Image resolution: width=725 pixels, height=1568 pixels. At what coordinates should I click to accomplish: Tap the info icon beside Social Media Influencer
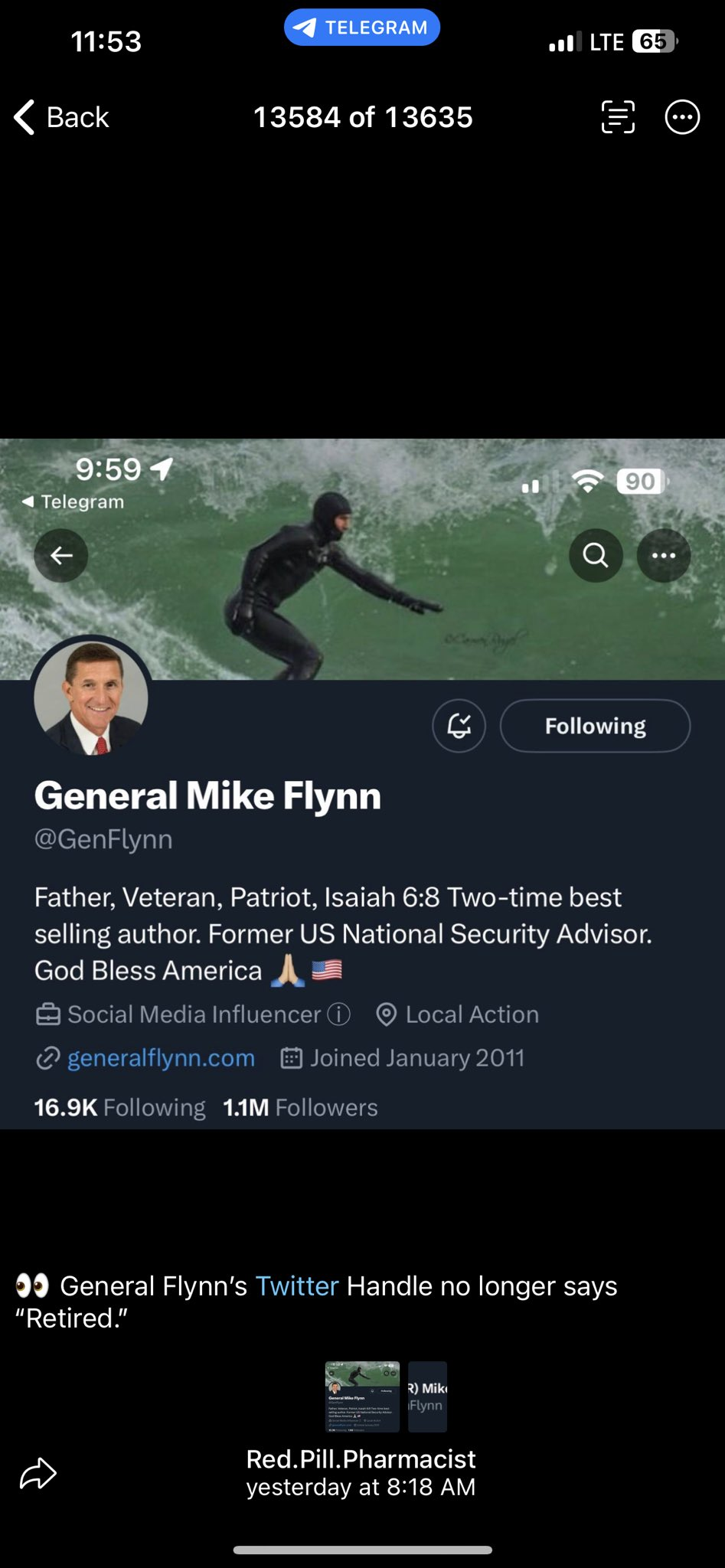(x=339, y=1014)
